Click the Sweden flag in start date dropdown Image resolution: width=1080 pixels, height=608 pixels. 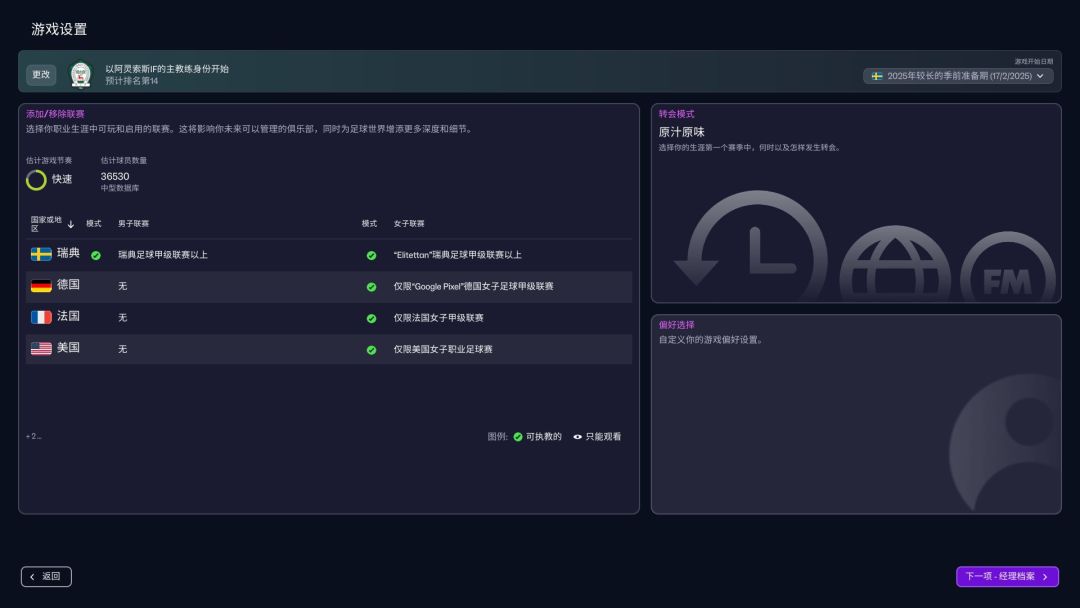[x=877, y=76]
